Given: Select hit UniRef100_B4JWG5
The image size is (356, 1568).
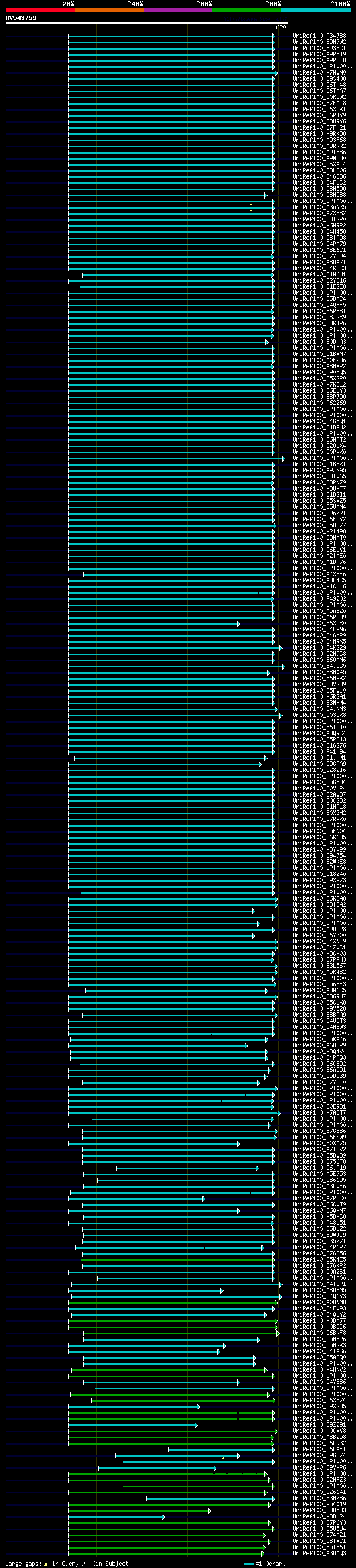Looking at the screenshot, I should tap(319, 666).
